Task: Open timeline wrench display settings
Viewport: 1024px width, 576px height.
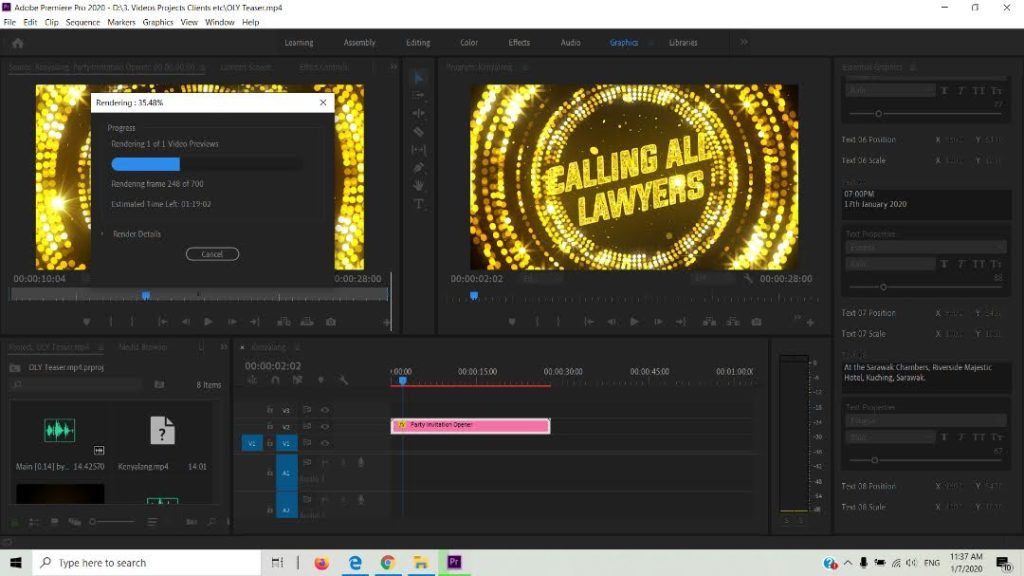Action: [x=343, y=380]
